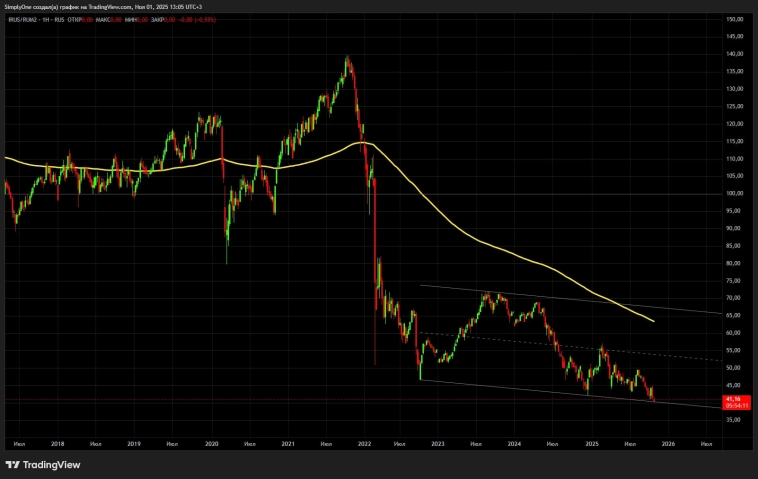Click the 2026 label on the time axis
The width and height of the screenshot is (758, 479).
point(668,444)
